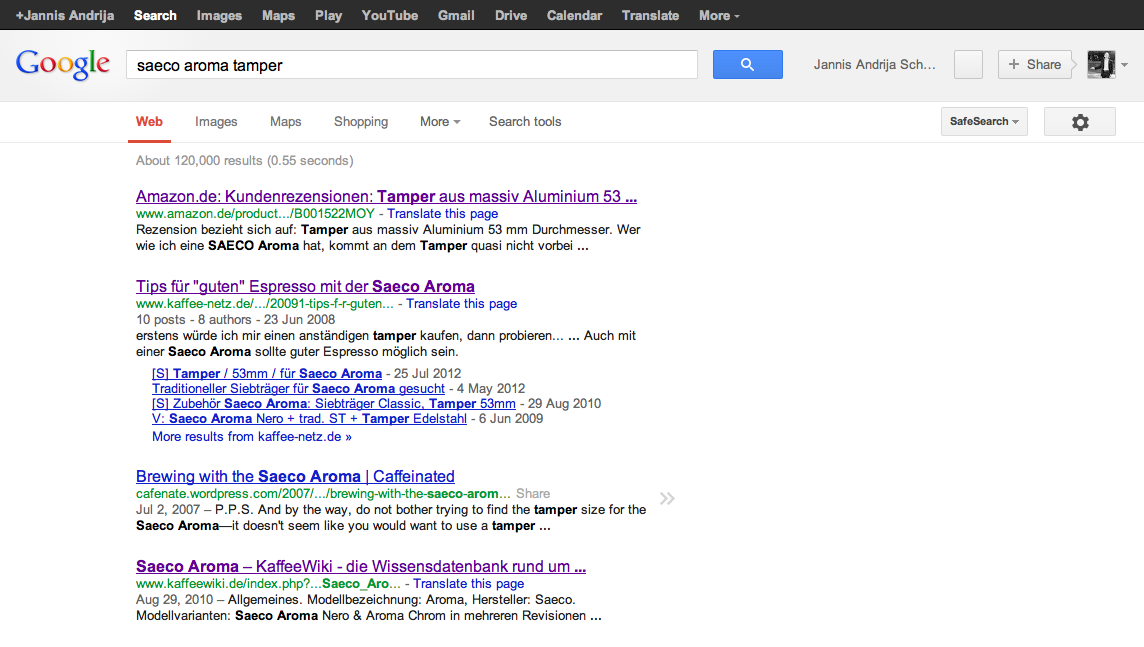Click the Google logo
The image size is (1144, 647).
[63, 64]
